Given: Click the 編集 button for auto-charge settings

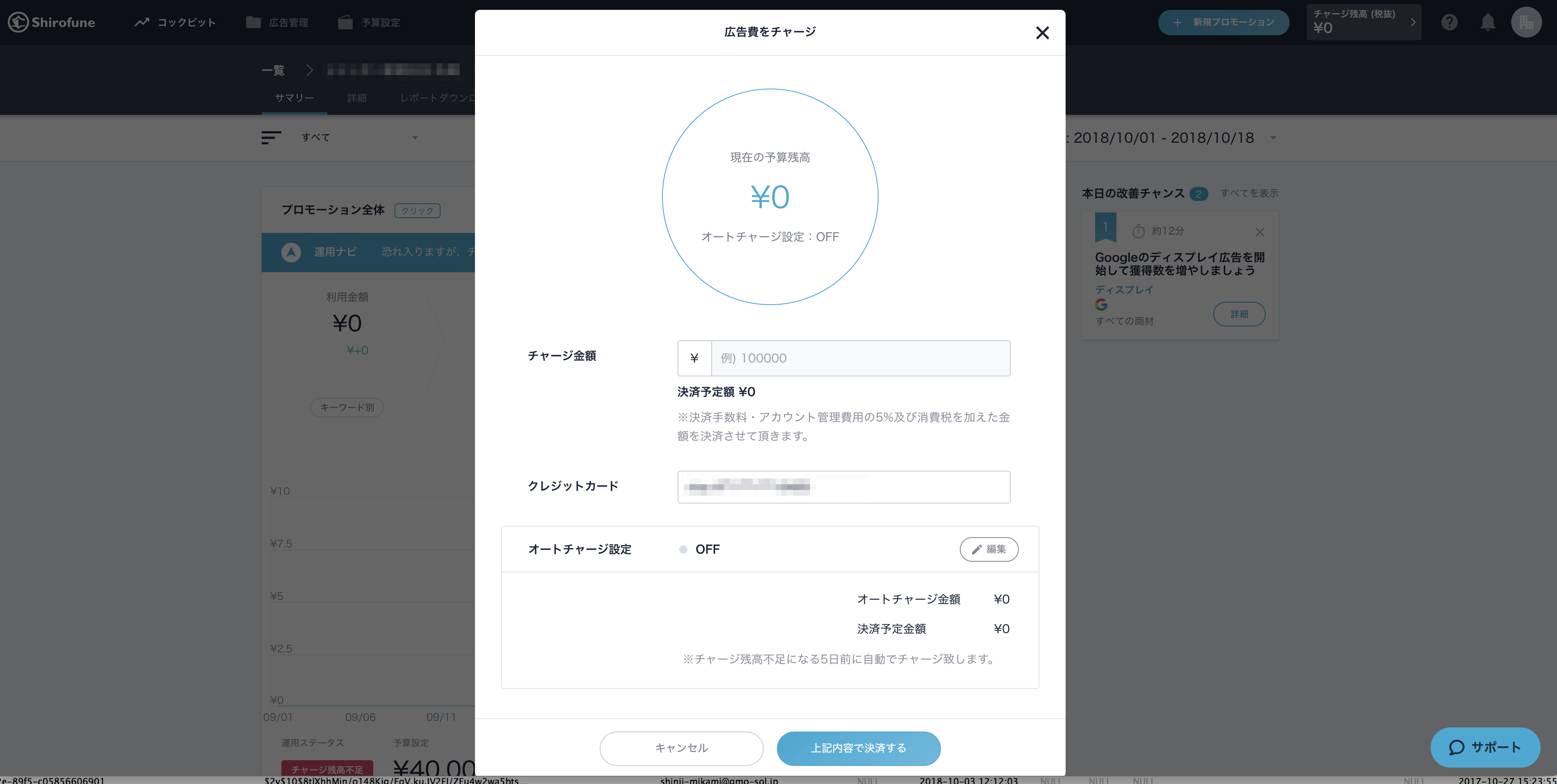Looking at the screenshot, I should point(989,549).
